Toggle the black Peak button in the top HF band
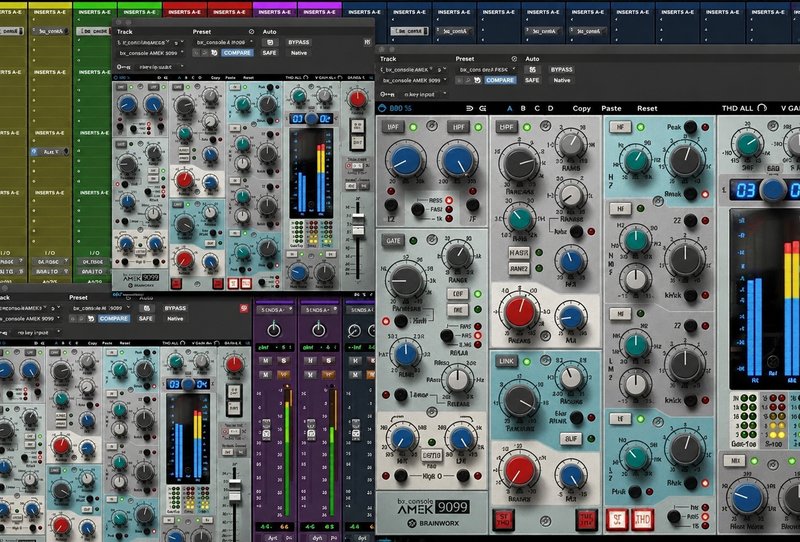The image size is (800, 542). click(x=690, y=127)
